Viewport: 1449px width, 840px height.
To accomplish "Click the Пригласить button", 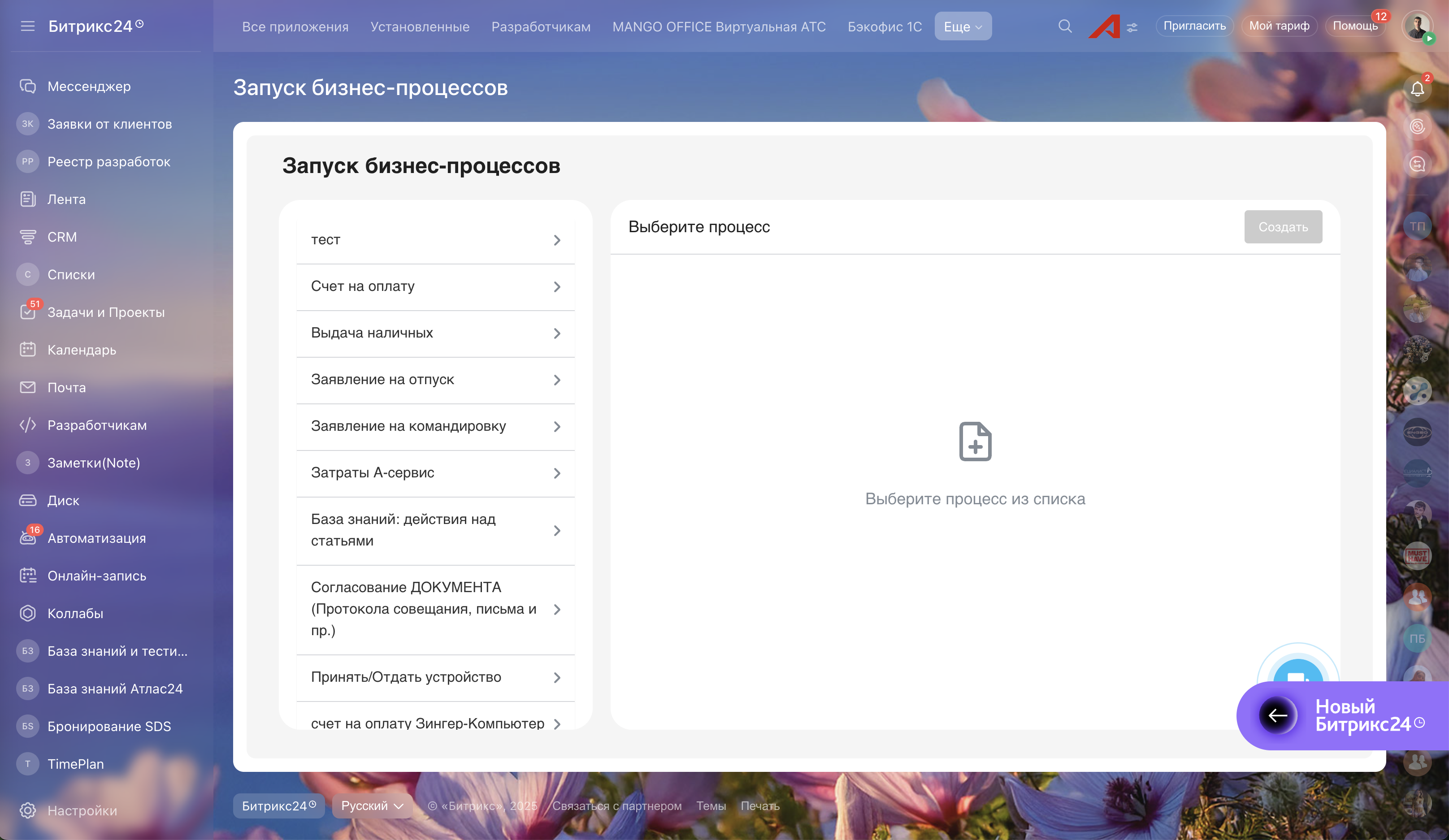I will pos(1194,26).
